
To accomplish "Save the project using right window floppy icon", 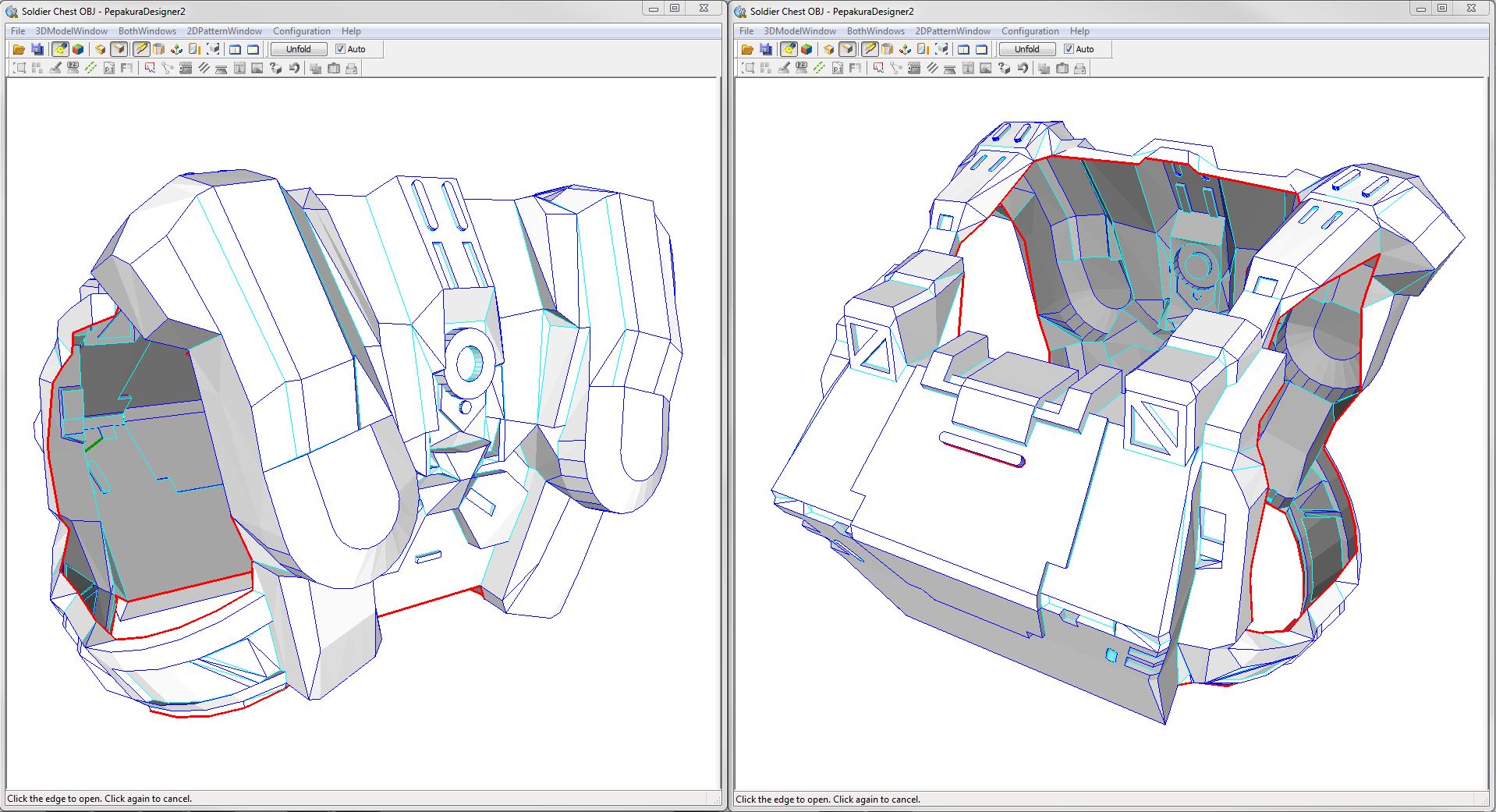I will pyautogui.click(x=765, y=49).
